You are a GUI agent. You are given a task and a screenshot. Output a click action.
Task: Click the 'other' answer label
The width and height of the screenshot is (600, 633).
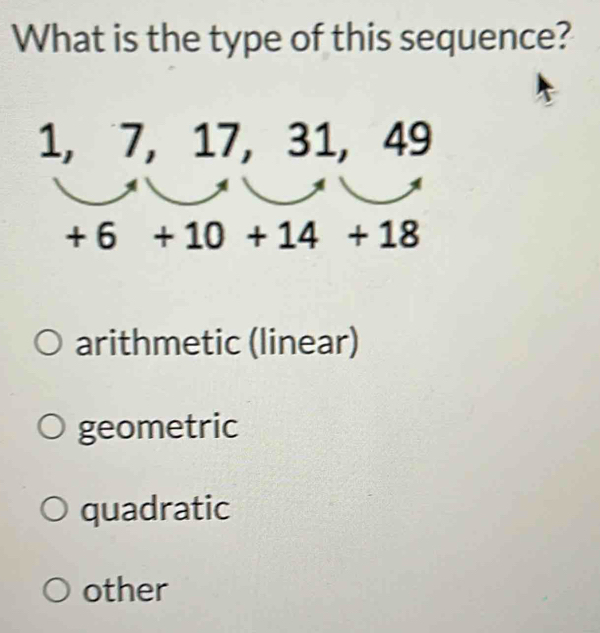[125, 590]
